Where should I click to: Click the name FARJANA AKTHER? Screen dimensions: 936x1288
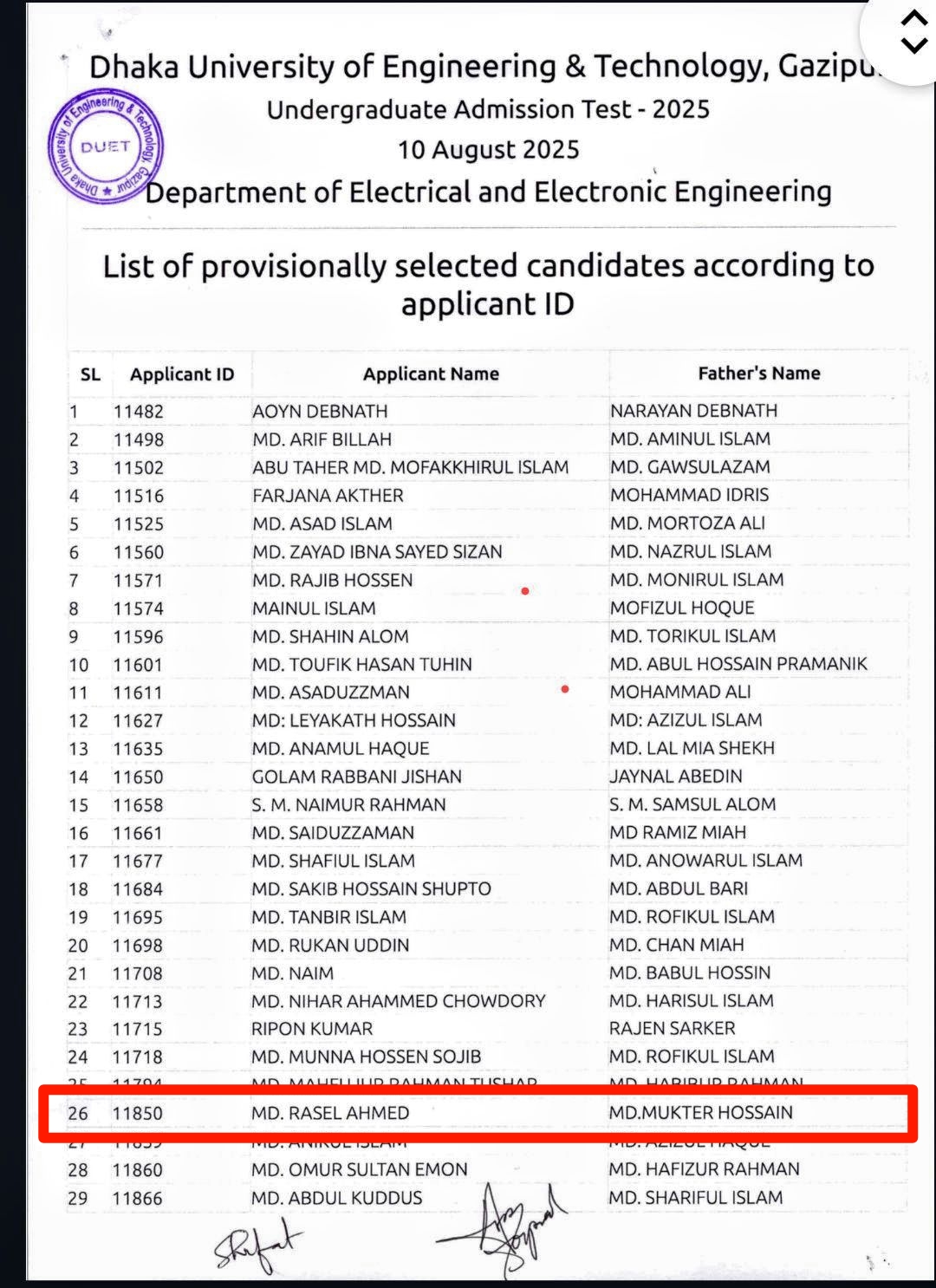click(x=328, y=496)
